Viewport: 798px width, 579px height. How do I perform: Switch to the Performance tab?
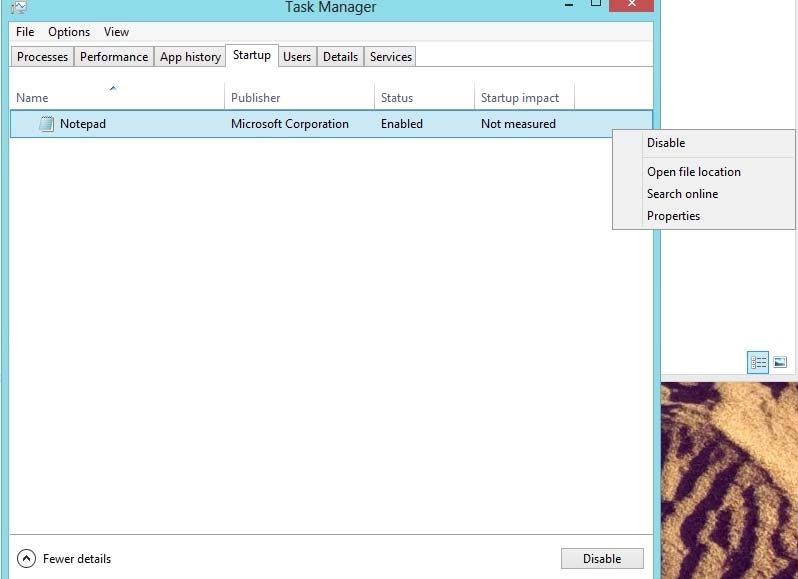pyautogui.click(x=114, y=56)
